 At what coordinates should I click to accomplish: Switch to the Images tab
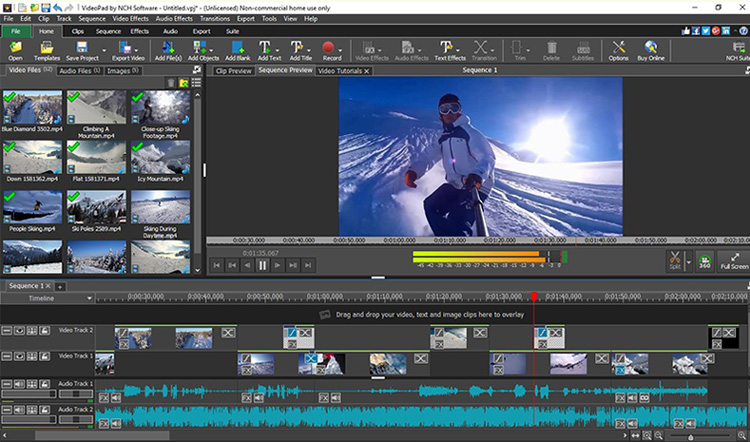(122, 71)
